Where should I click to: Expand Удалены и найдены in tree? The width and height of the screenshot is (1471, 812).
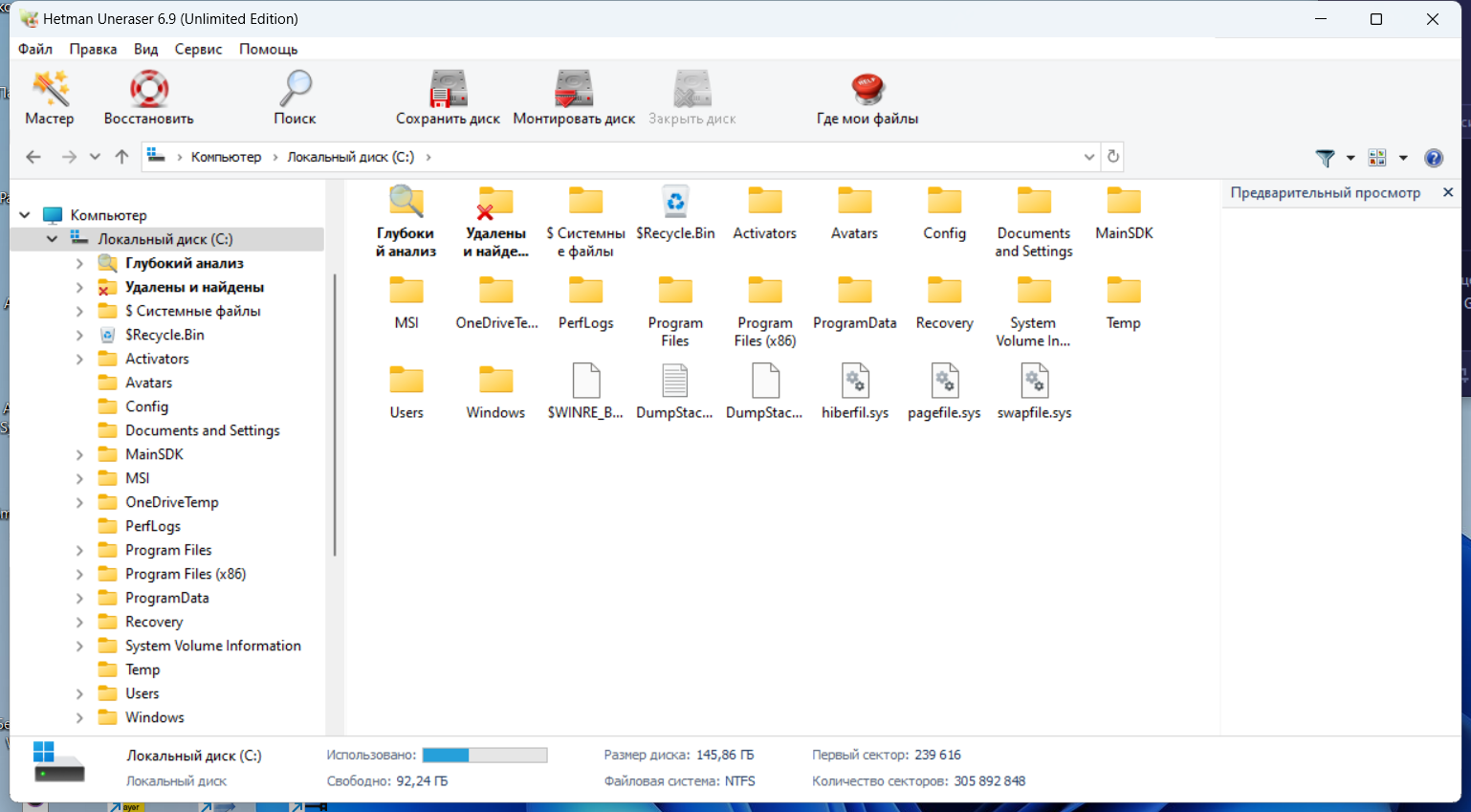pyautogui.click(x=79, y=287)
